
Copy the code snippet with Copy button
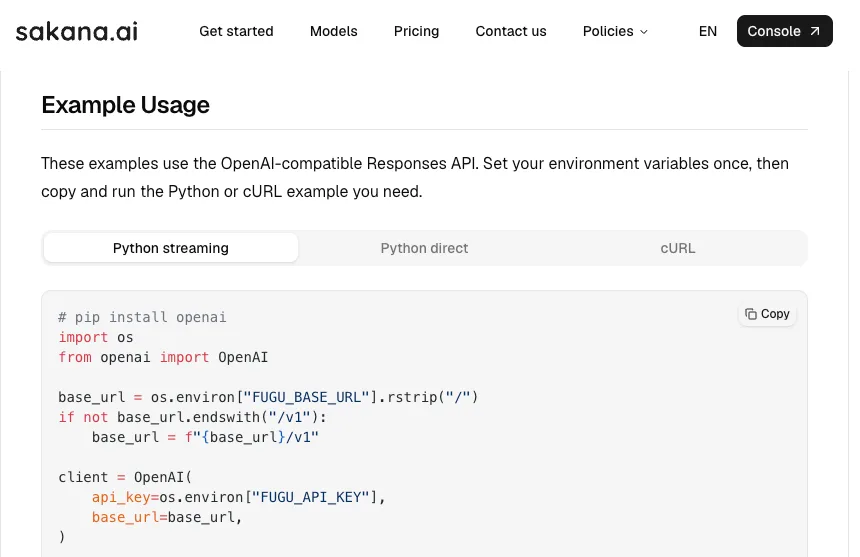pos(767,314)
